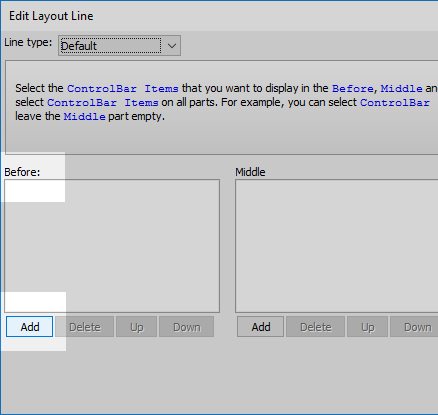This screenshot has width=438, height=415.
Task: Click Delete under the Before list
Action: coord(85,327)
